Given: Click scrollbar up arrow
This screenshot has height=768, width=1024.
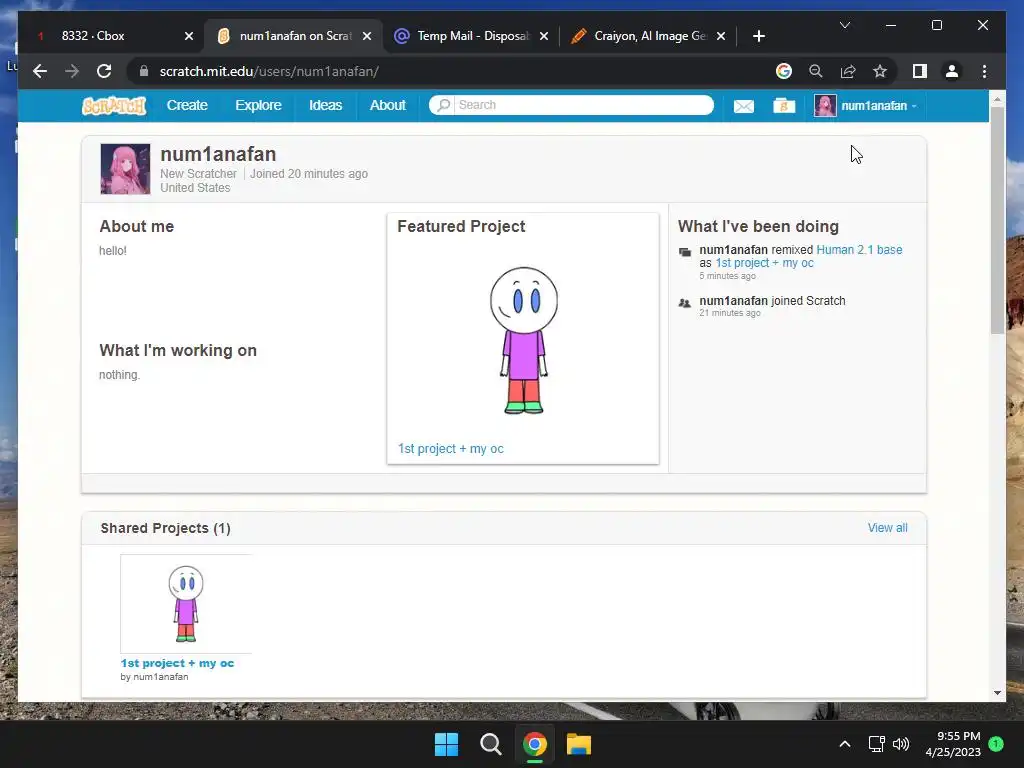Looking at the screenshot, I should click(x=997, y=99).
